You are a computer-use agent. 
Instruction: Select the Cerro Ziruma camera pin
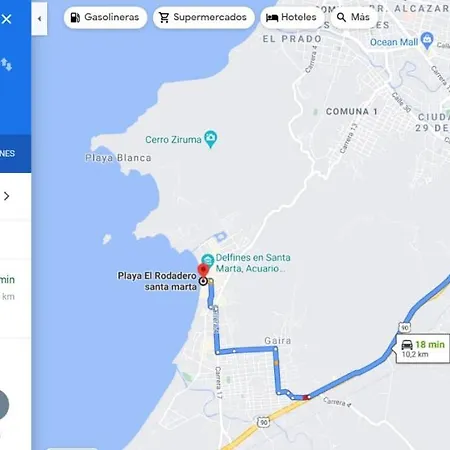pyautogui.click(x=210, y=139)
